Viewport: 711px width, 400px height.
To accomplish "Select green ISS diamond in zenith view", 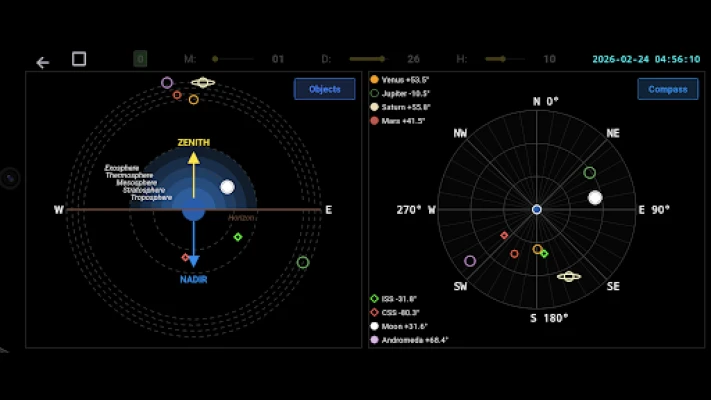I will (238, 237).
